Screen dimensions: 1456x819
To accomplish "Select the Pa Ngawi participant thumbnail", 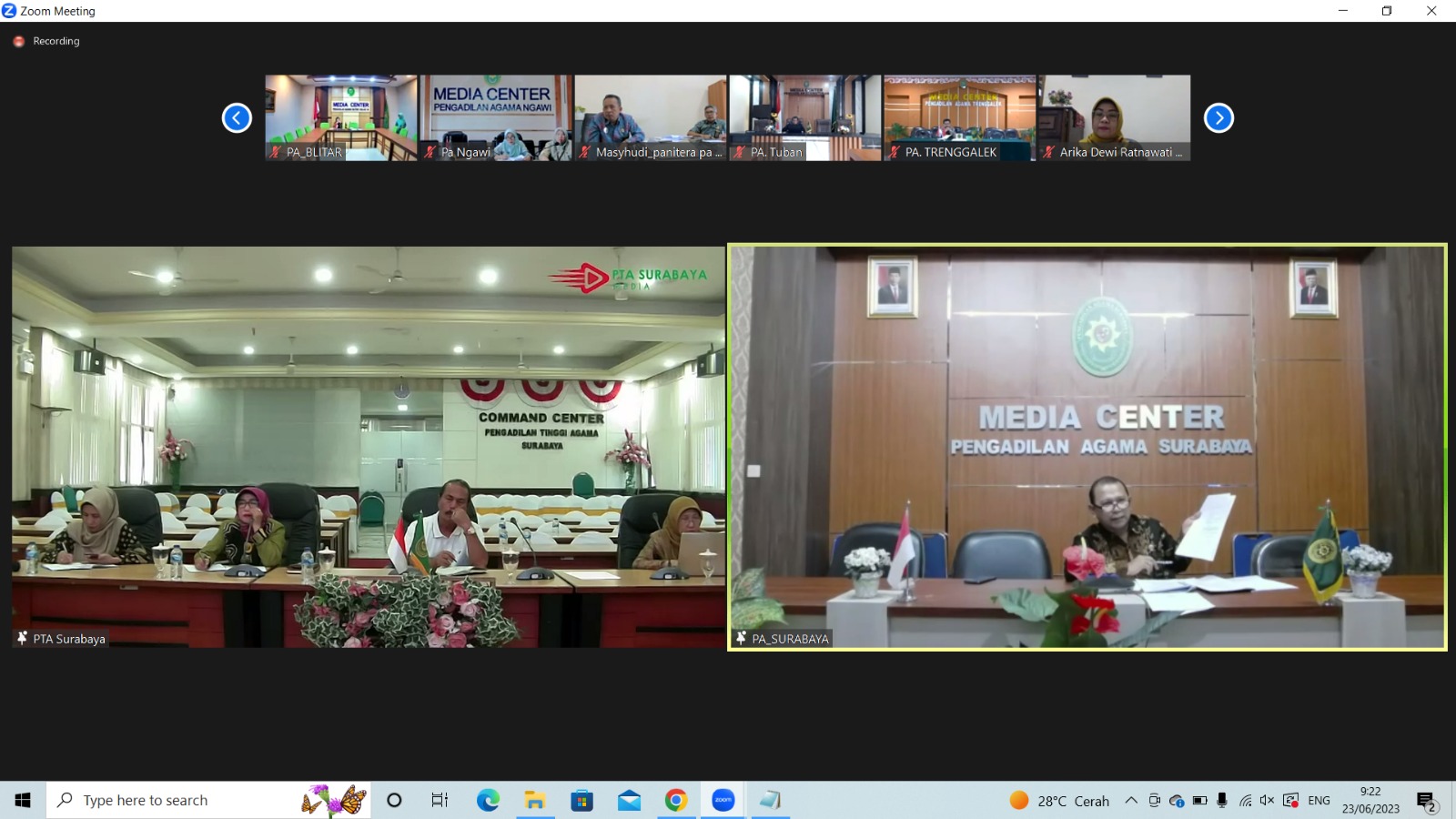I will click(x=496, y=117).
